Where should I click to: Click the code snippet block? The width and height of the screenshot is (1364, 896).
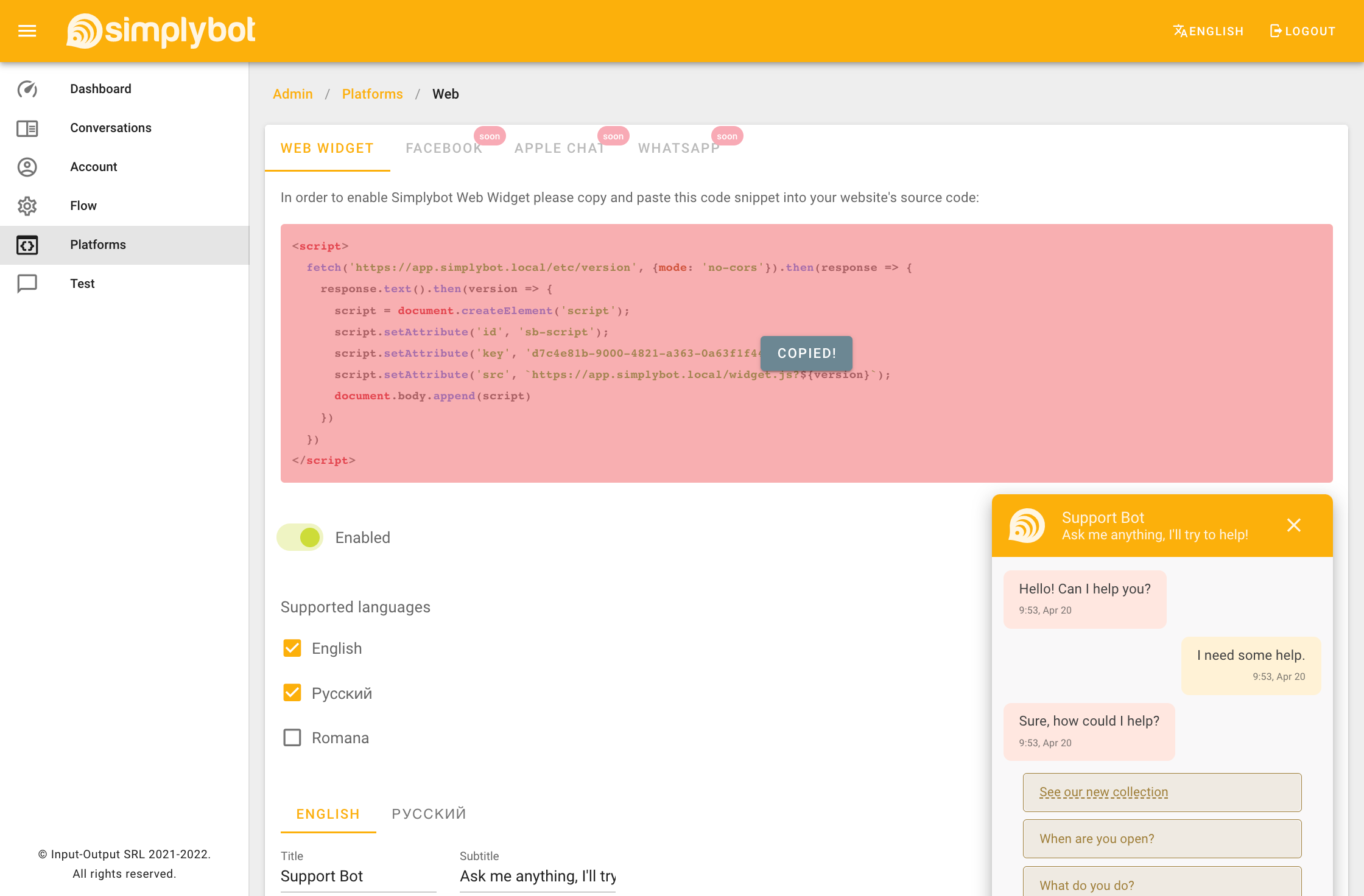(x=806, y=353)
